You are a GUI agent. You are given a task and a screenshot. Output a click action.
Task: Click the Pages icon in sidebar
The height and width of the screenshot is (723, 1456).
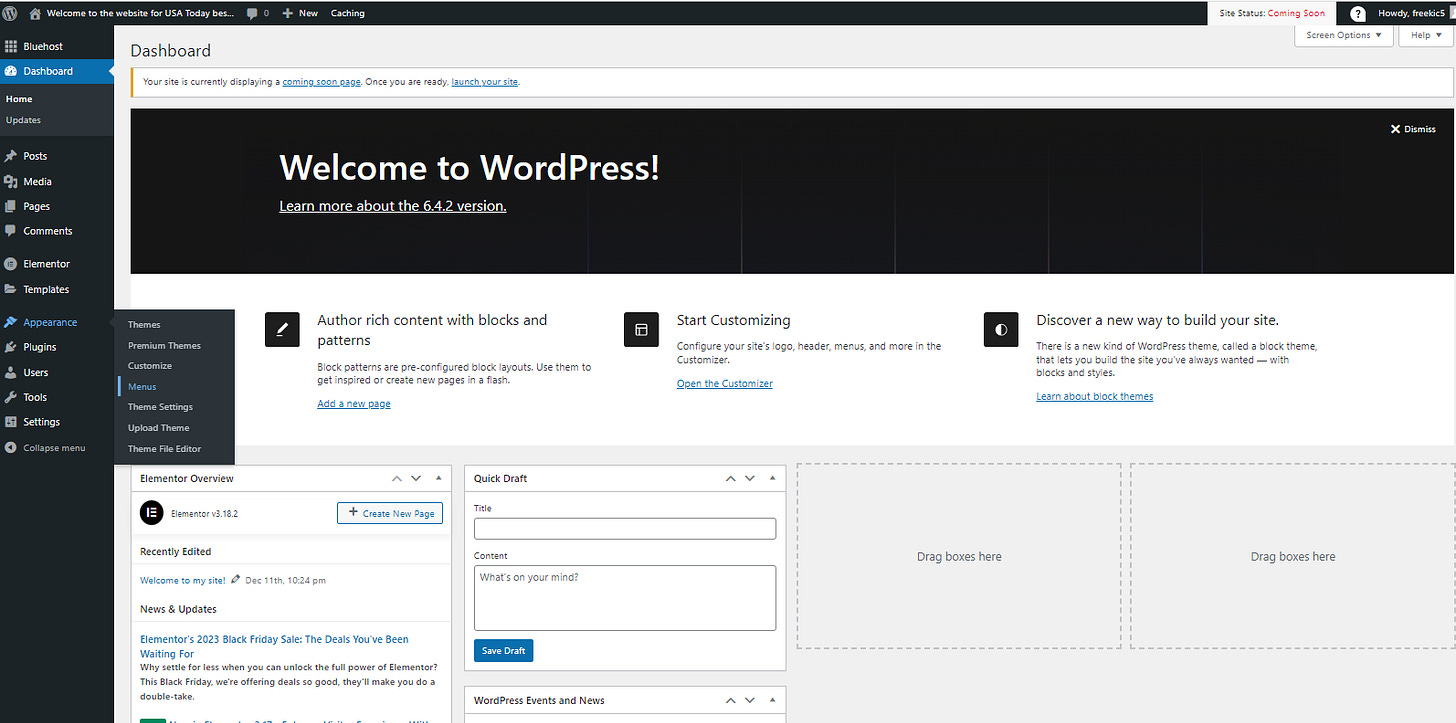pyautogui.click(x=11, y=206)
